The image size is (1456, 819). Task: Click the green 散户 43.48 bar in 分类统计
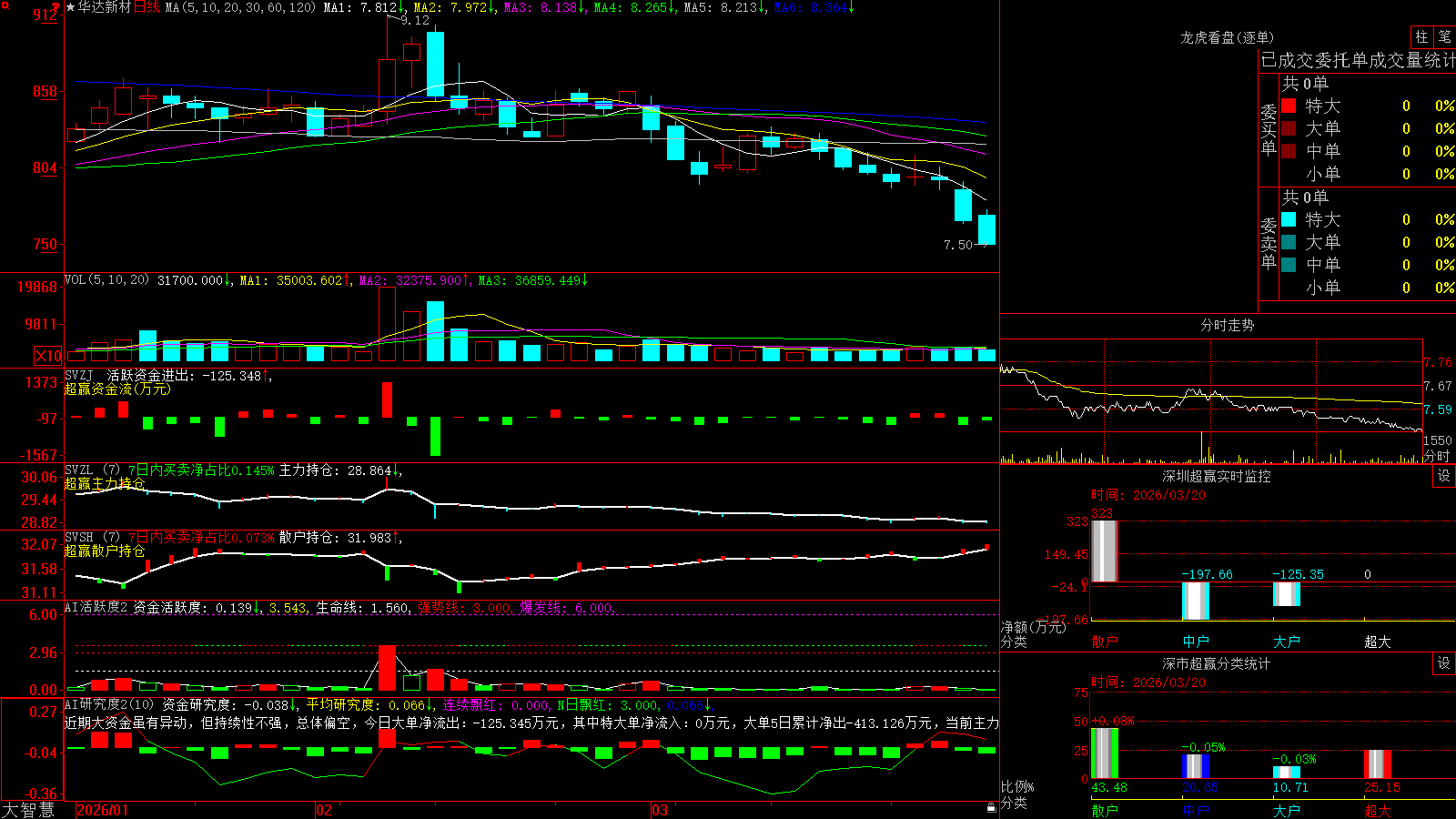tap(1105, 753)
